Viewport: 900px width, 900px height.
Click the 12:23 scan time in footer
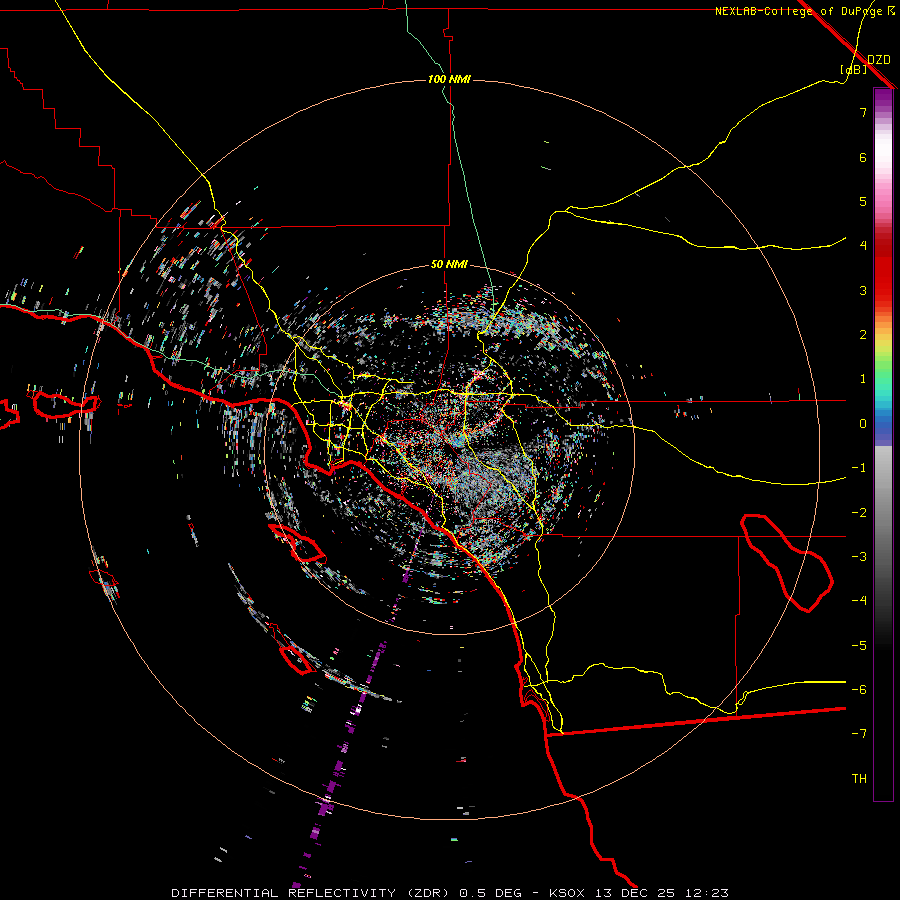tap(706, 893)
